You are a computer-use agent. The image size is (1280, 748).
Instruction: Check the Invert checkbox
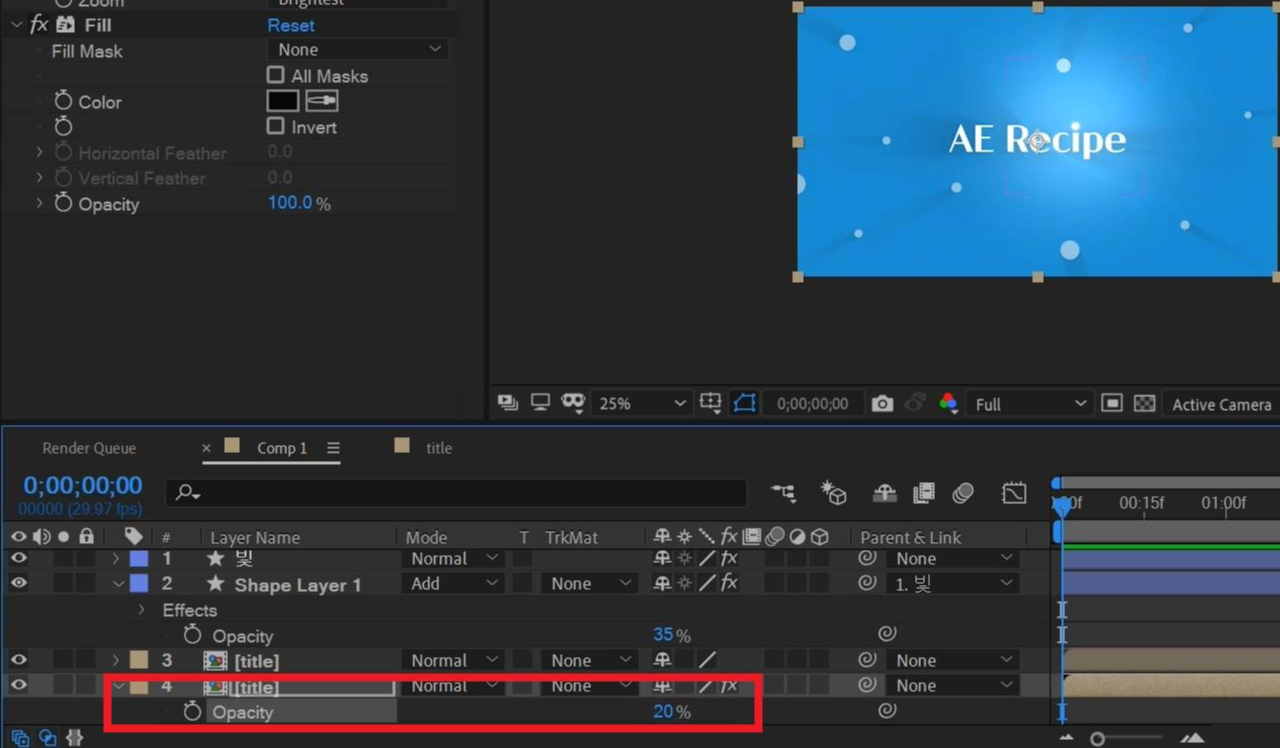(x=275, y=126)
